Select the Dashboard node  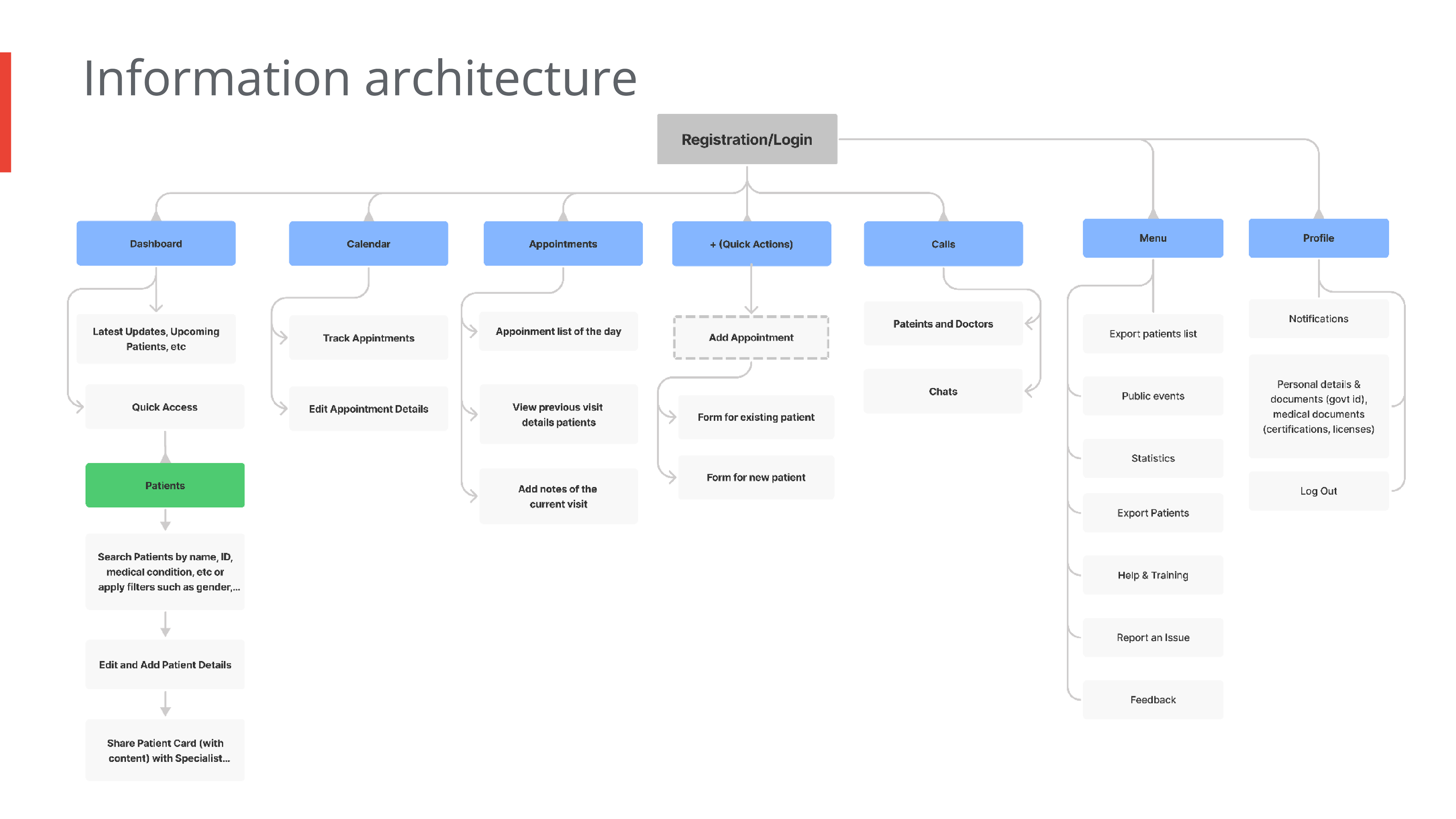click(x=156, y=243)
